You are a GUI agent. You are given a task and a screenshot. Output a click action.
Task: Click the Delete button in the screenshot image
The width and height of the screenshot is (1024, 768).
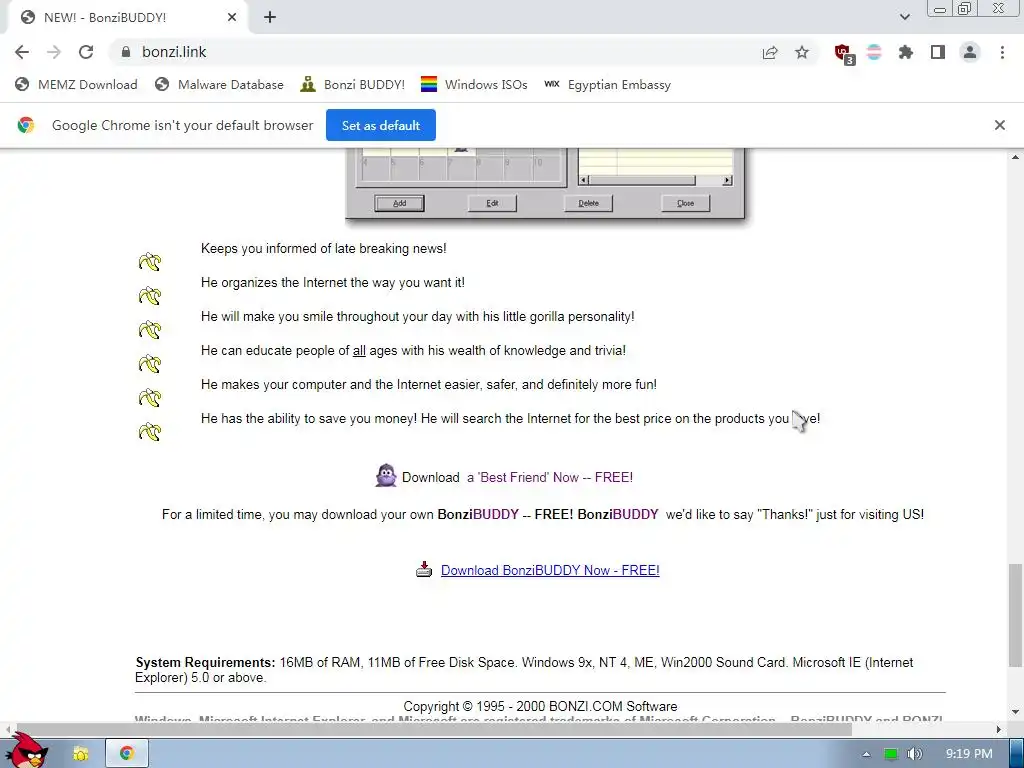(x=588, y=203)
